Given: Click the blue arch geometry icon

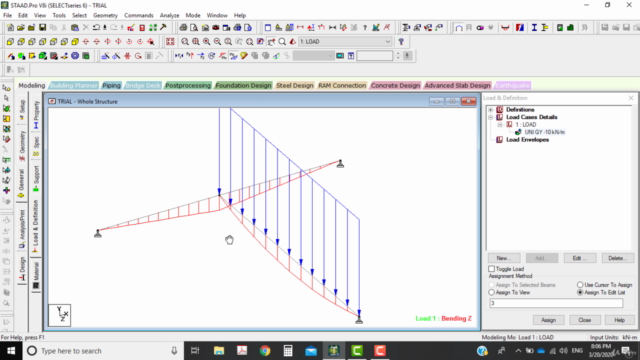Looking at the screenshot, I should (x=459, y=28).
